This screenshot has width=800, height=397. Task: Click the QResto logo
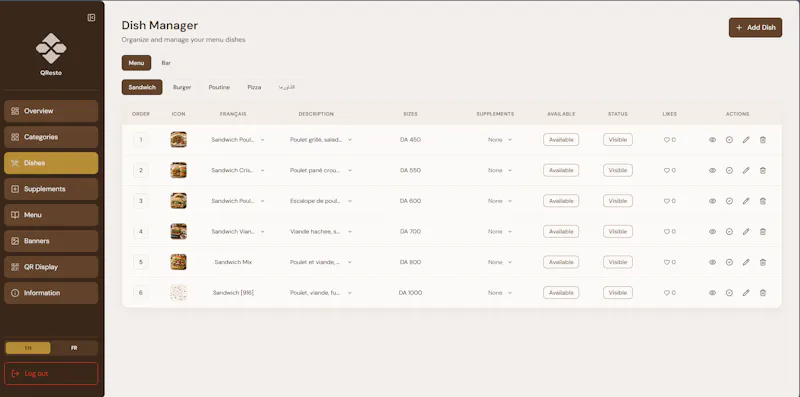point(51,49)
